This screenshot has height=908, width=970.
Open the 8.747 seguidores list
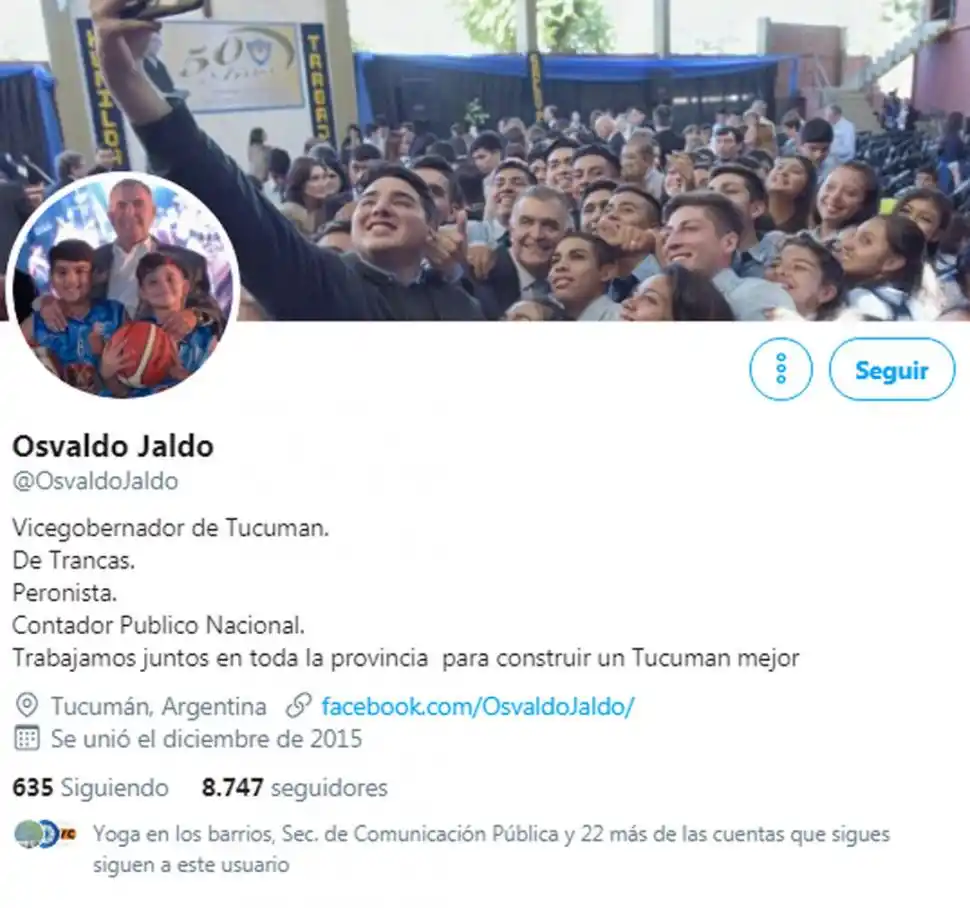point(294,787)
